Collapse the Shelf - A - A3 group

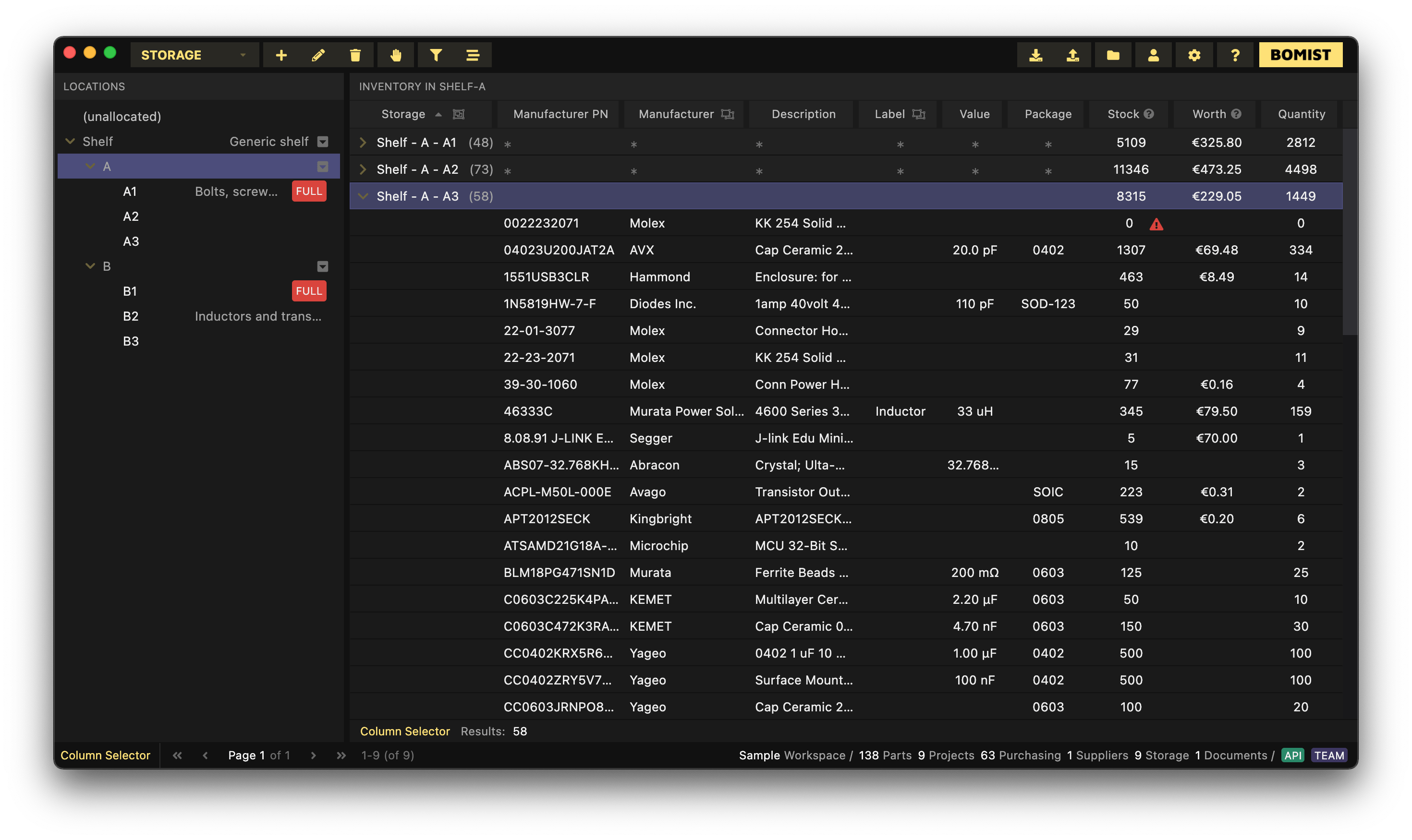(x=363, y=196)
